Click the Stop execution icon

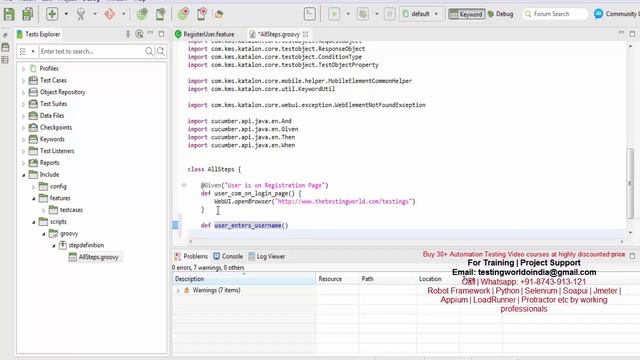point(390,14)
